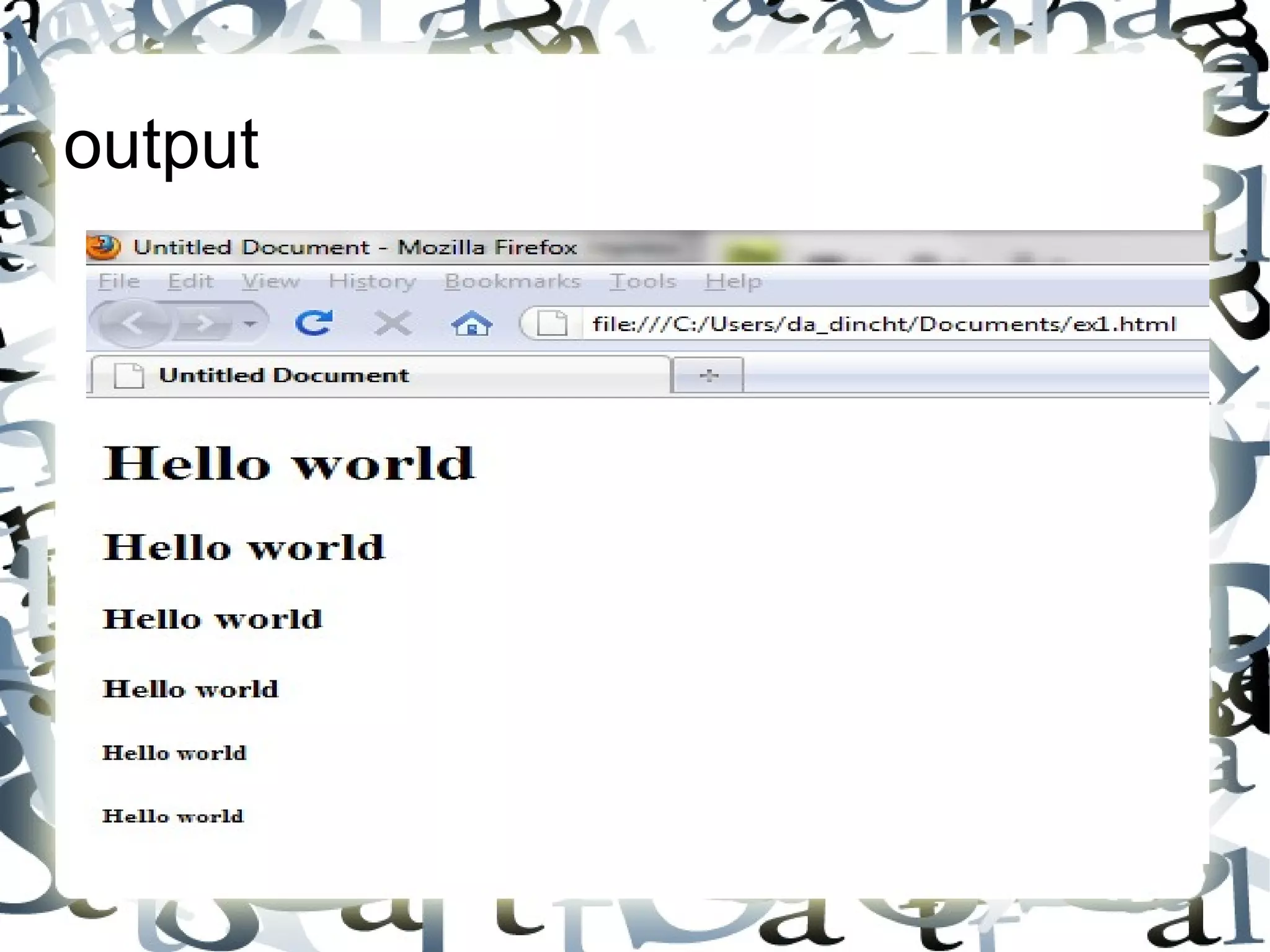Open the Edit menu
The width and height of the screenshot is (1270, 952).
[x=190, y=281]
